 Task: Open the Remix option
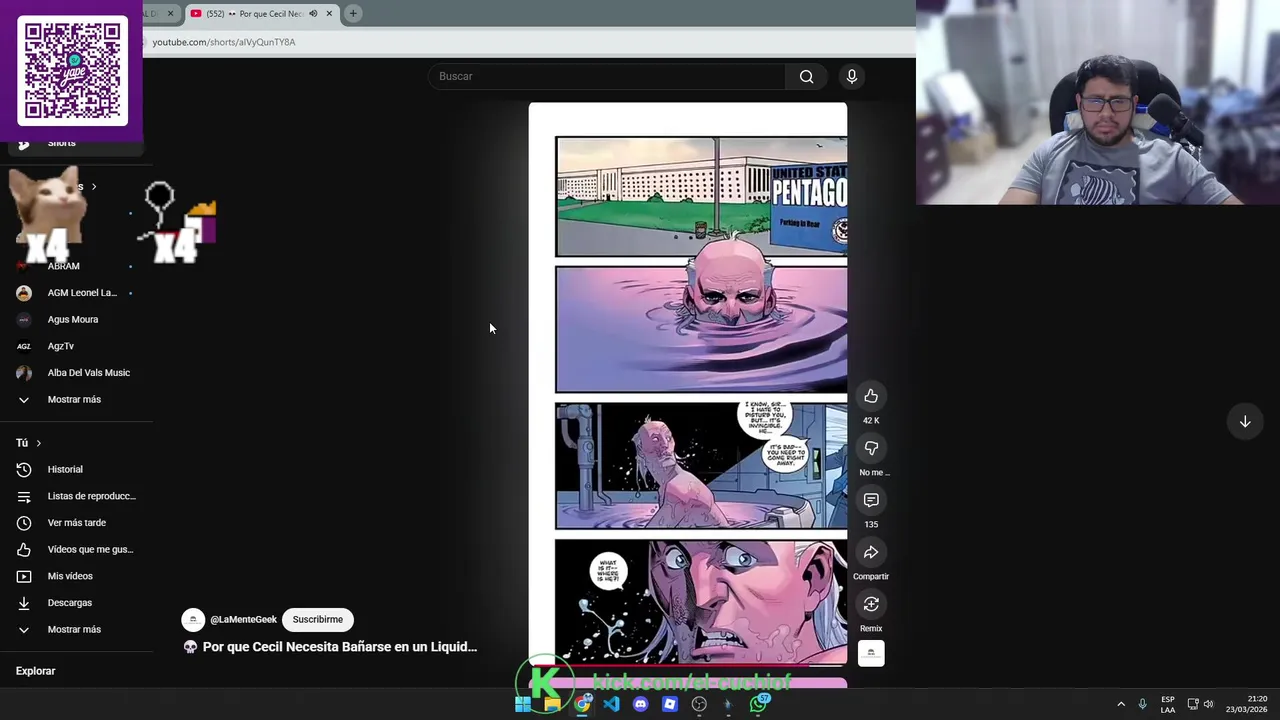pos(871,604)
